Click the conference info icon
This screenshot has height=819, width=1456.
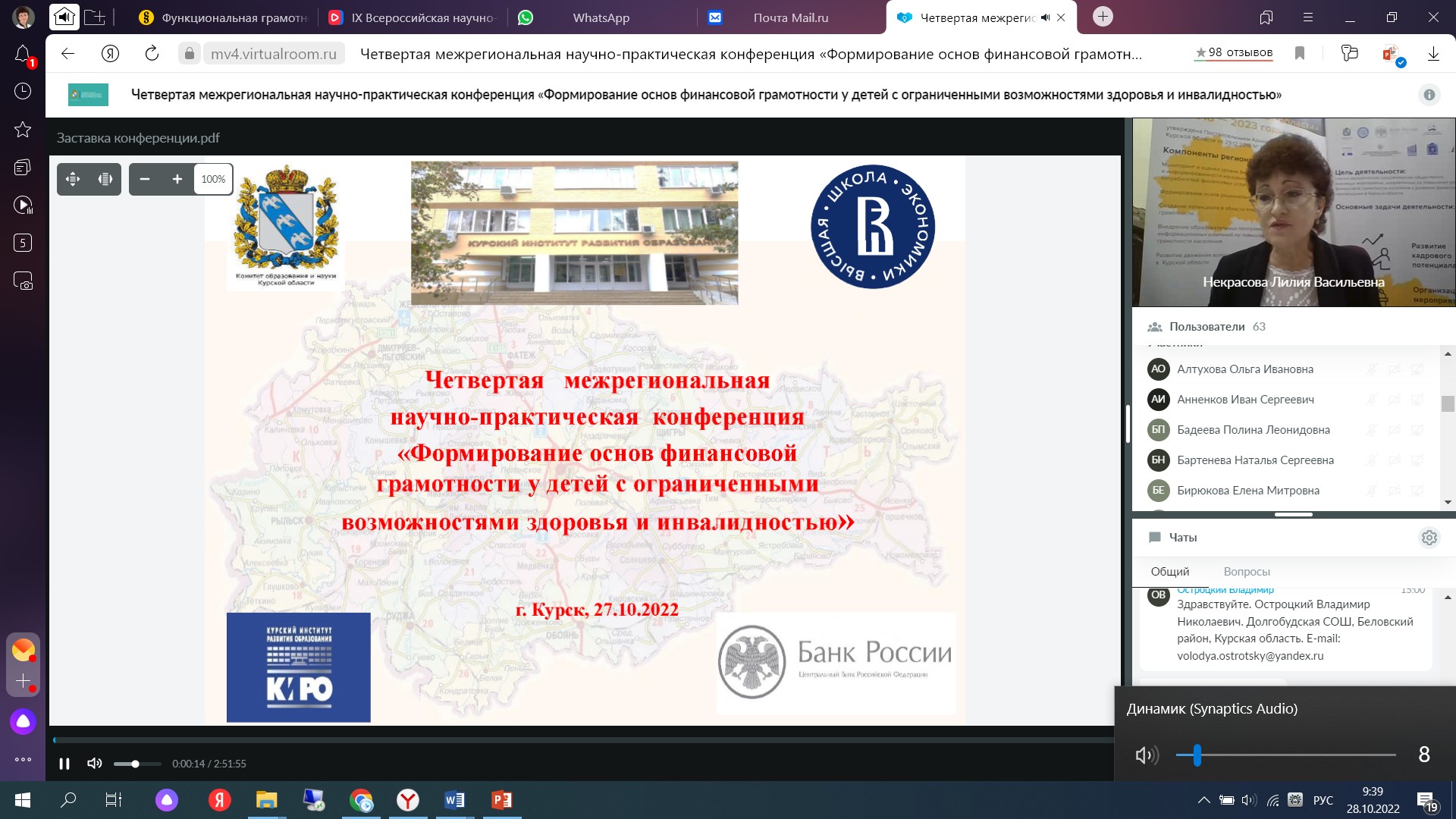pos(1429,95)
